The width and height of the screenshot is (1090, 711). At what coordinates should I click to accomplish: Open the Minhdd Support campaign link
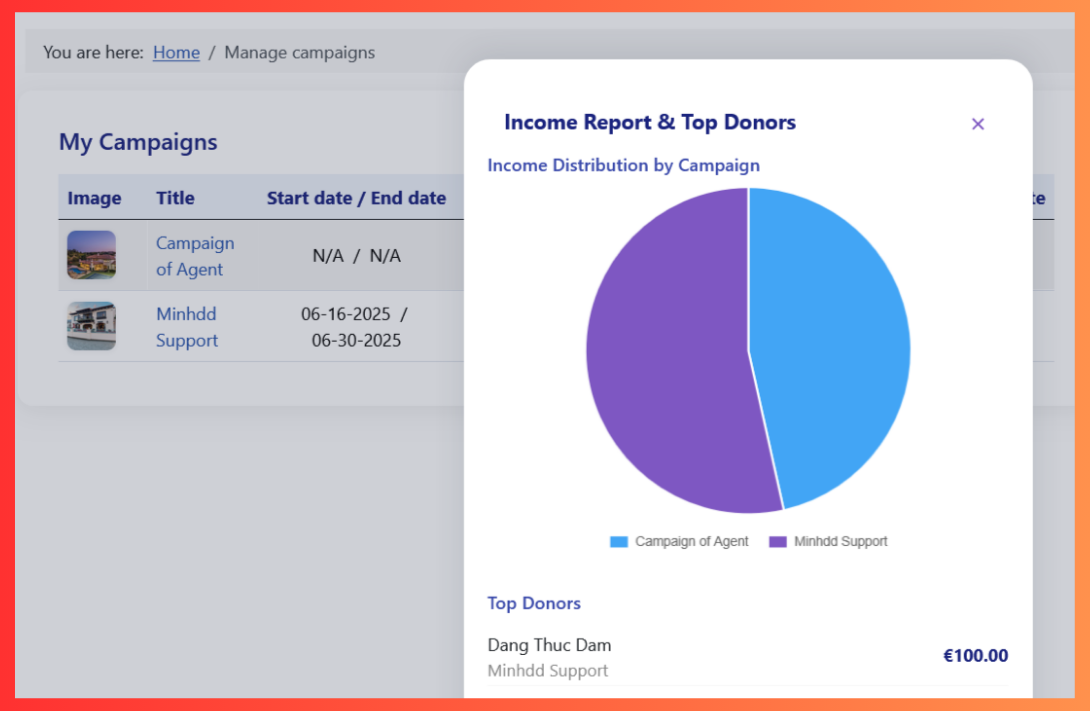point(187,327)
